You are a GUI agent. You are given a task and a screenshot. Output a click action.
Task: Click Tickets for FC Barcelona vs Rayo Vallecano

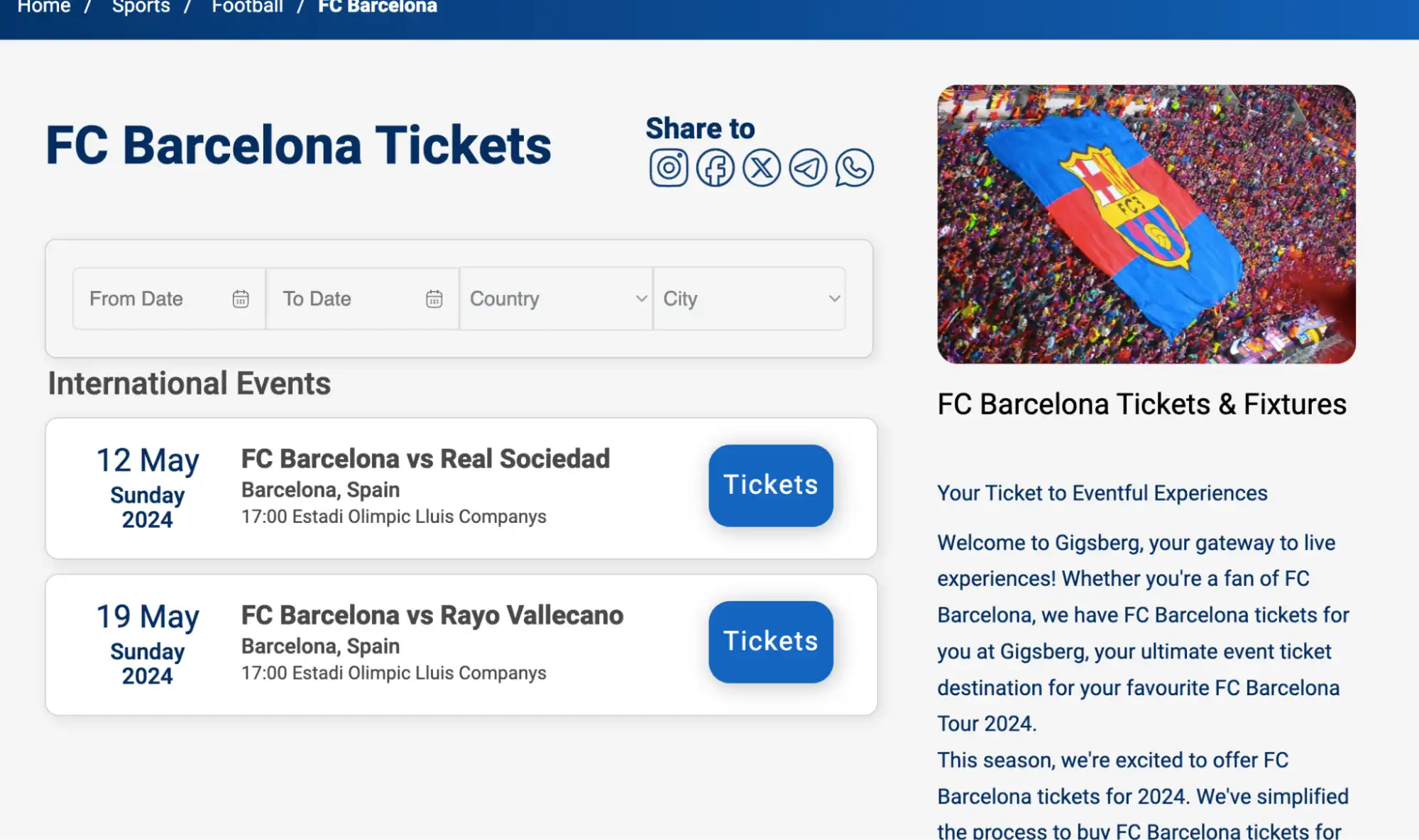click(x=770, y=641)
